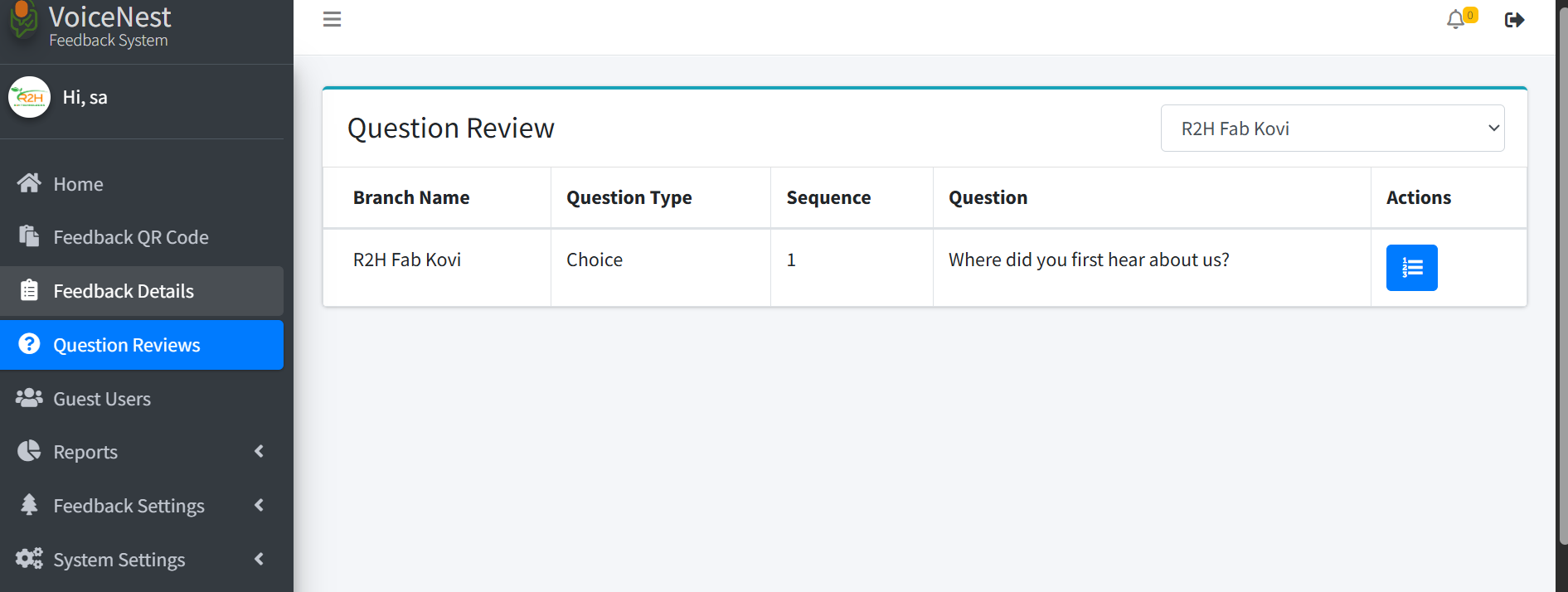
Task: Click the logout arrow icon
Action: click(1514, 20)
